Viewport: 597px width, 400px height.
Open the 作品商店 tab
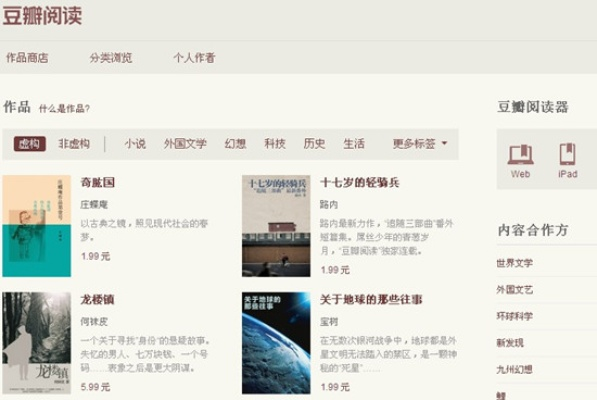click(x=27, y=58)
